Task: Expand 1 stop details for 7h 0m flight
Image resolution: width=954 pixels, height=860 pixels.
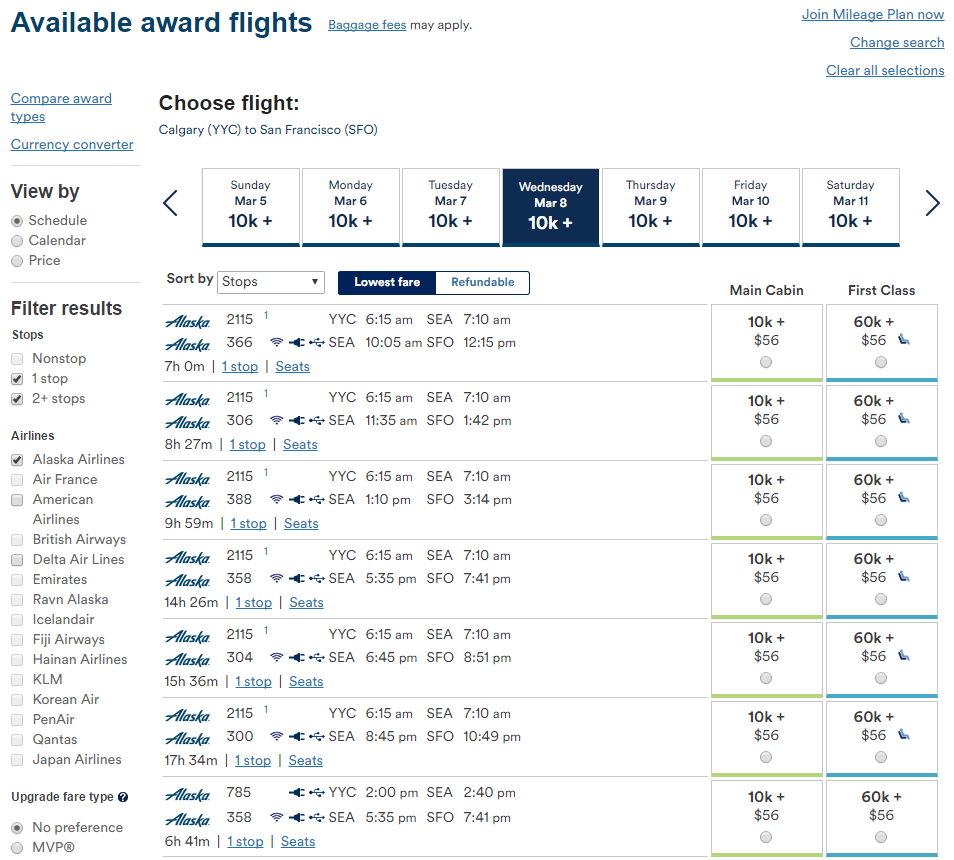Action: (240, 366)
